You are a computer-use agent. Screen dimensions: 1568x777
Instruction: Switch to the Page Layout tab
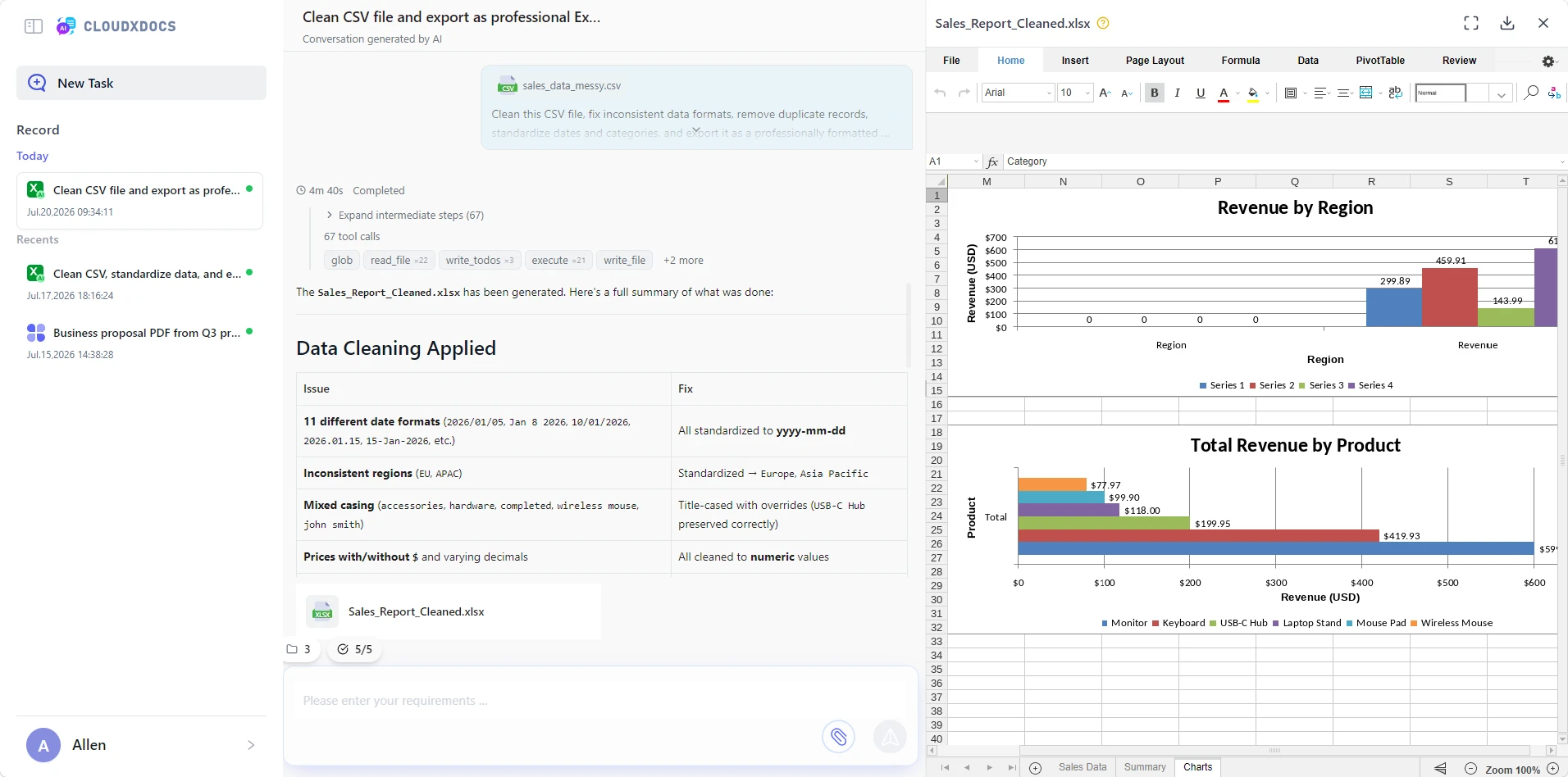pos(1155,61)
